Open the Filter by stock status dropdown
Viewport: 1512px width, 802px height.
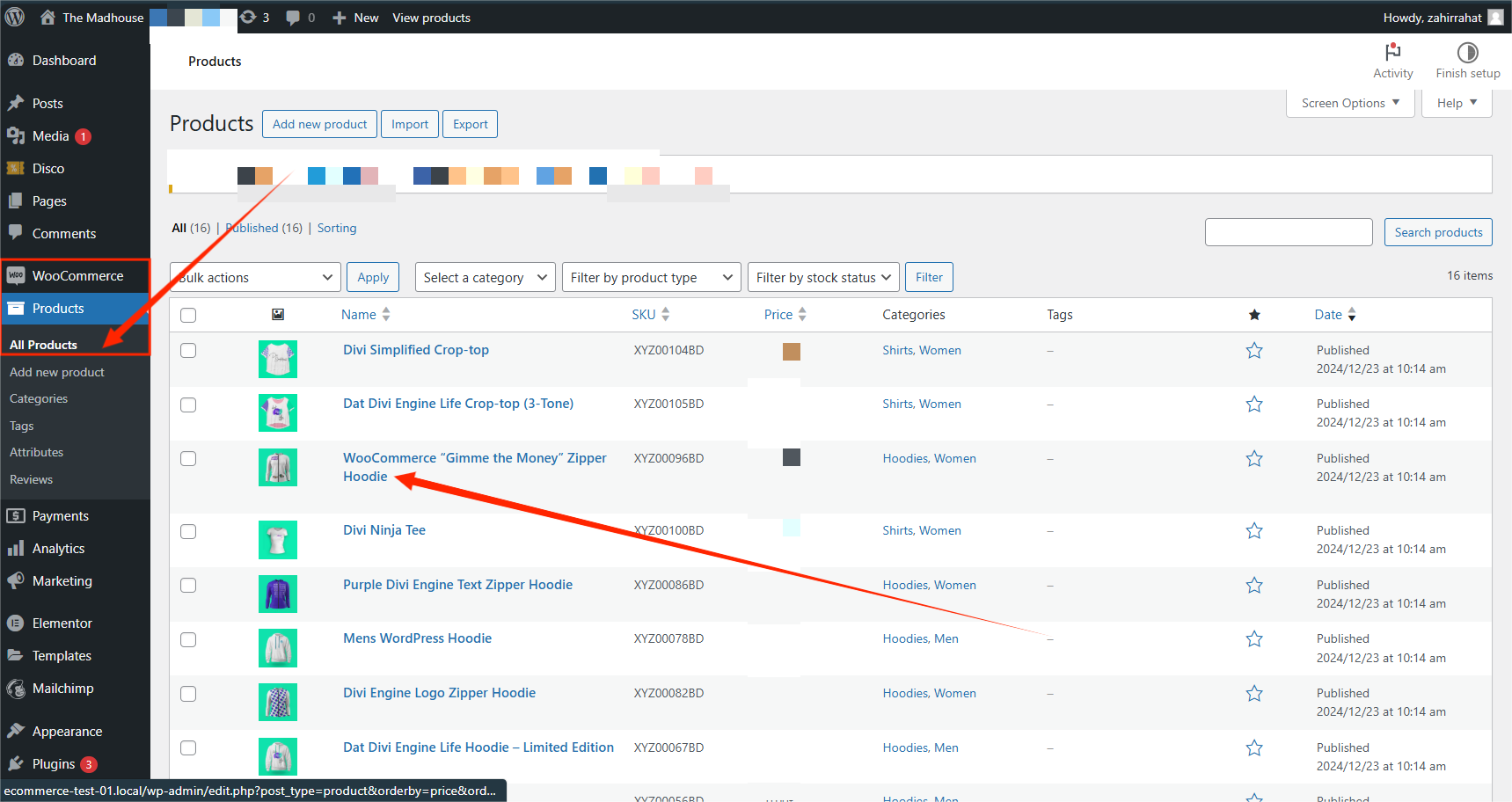[x=822, y=277]
